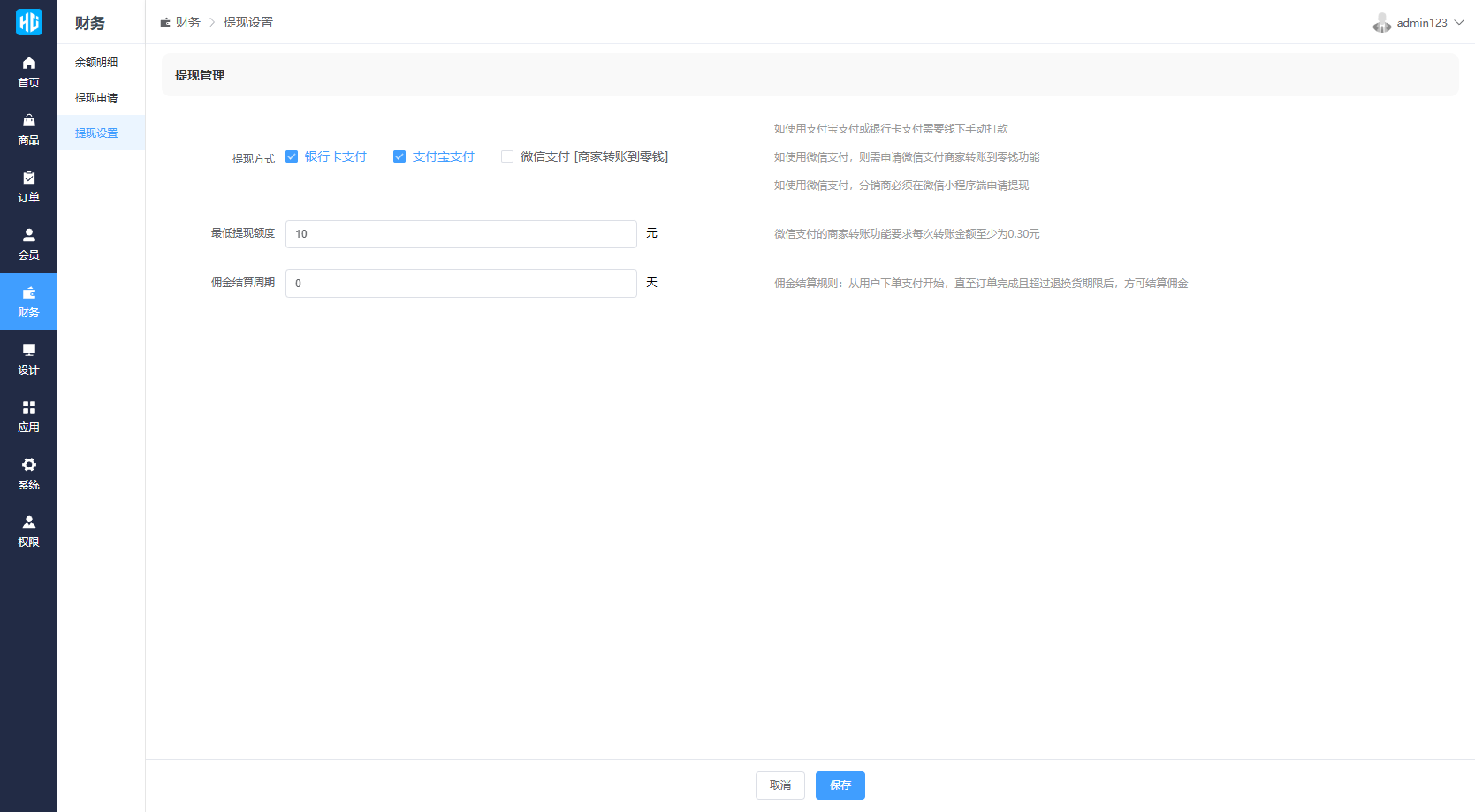This screenshot has height=812, width=1475.
Task: Open the 商品 products icon
Action: (28, 121)
